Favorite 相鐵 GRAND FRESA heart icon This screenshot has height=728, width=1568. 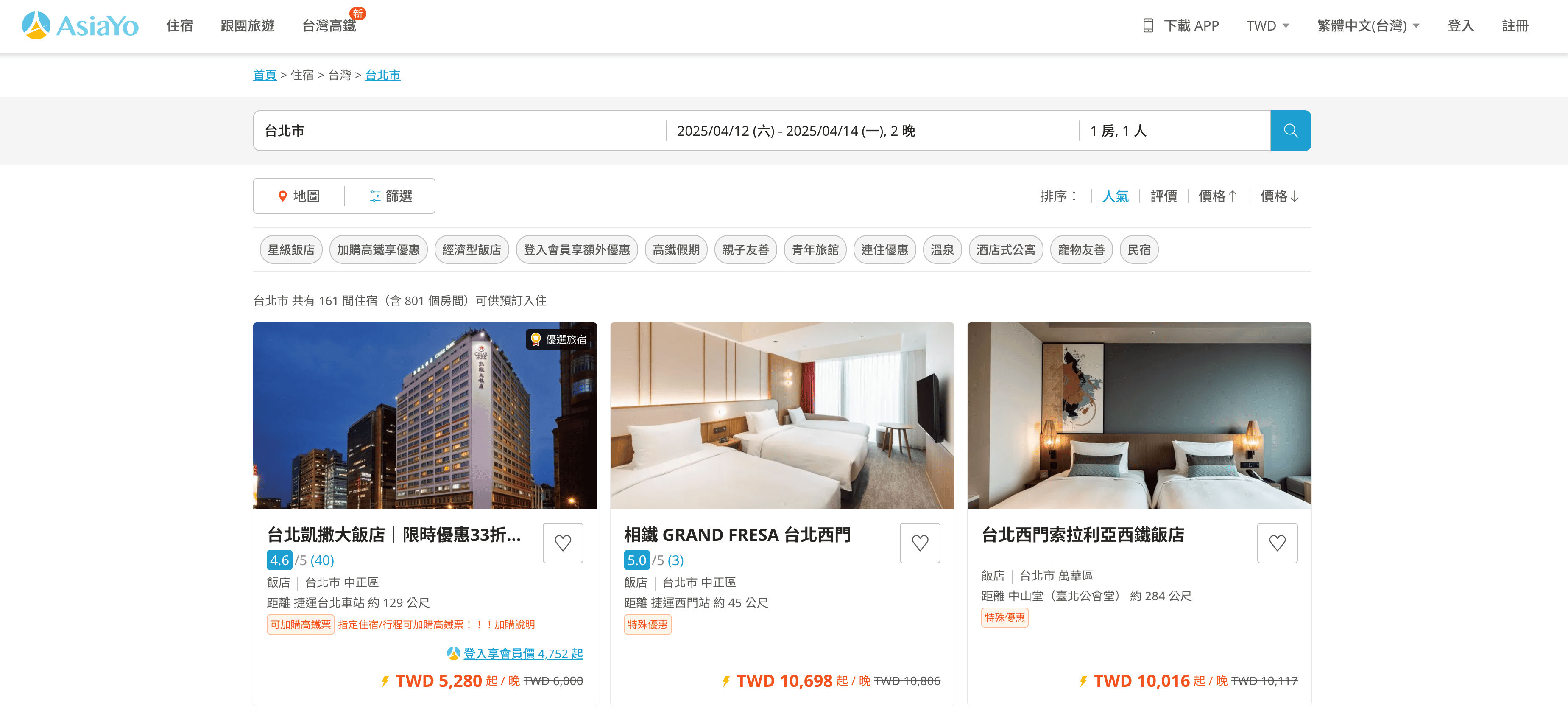pos(919,542)
